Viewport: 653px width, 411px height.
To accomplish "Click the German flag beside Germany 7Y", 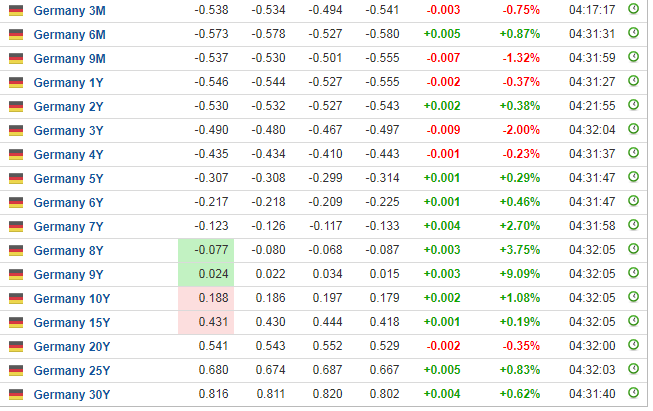I will [16, 227].
